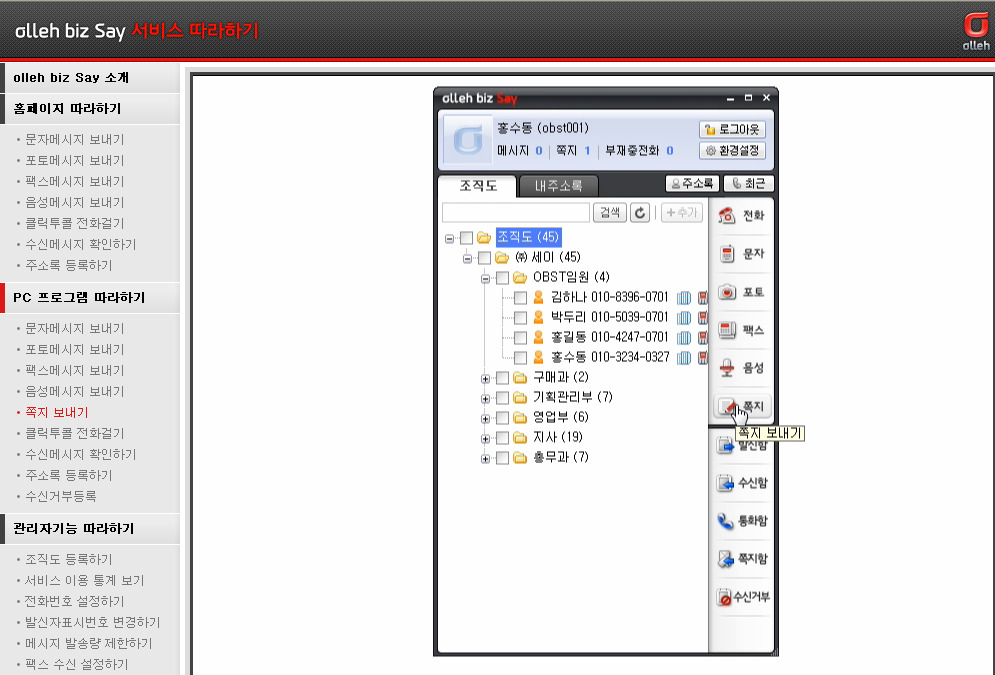Switch to the 내주소록 tab
This screenshot has width=995, height=675.
pyautogui.click(x=558, y=186)
